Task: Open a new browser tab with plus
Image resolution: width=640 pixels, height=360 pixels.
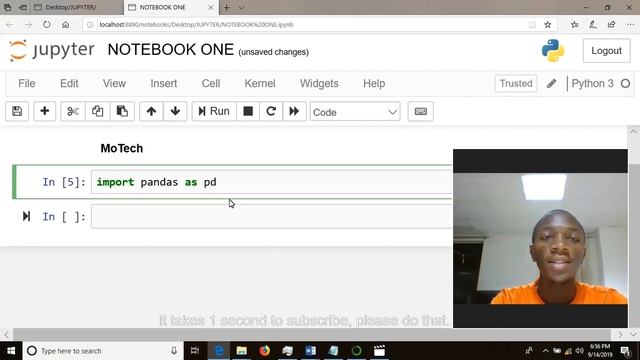Action: tap(227, 7)
